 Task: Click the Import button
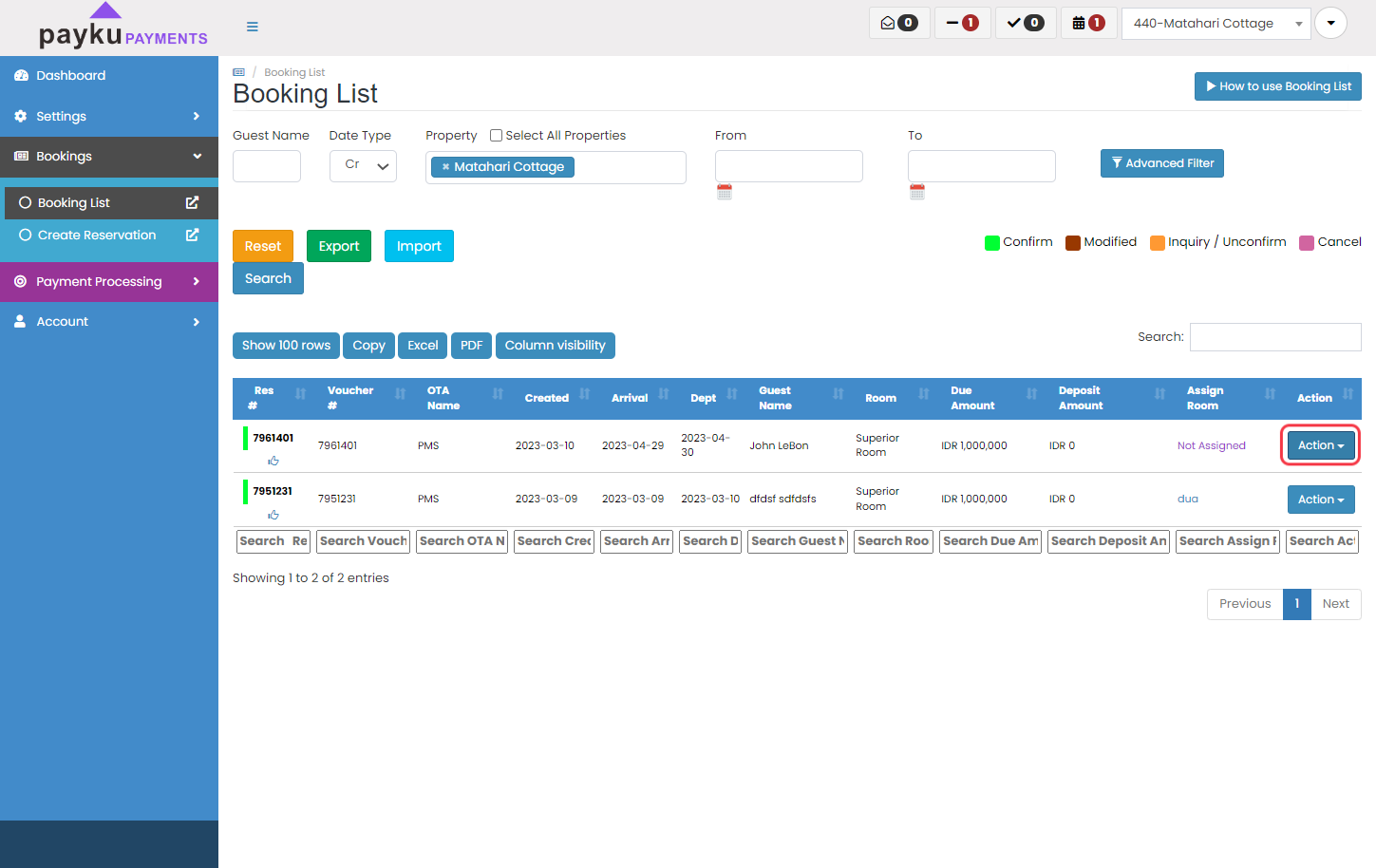coord(419,246)
